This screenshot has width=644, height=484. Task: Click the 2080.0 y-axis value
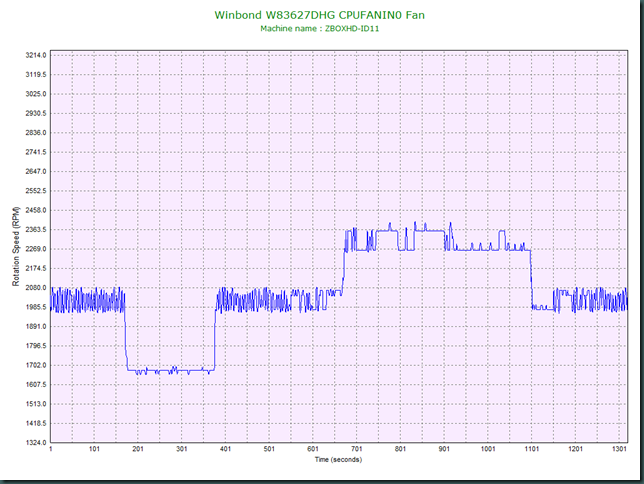(x=36, y=288)
